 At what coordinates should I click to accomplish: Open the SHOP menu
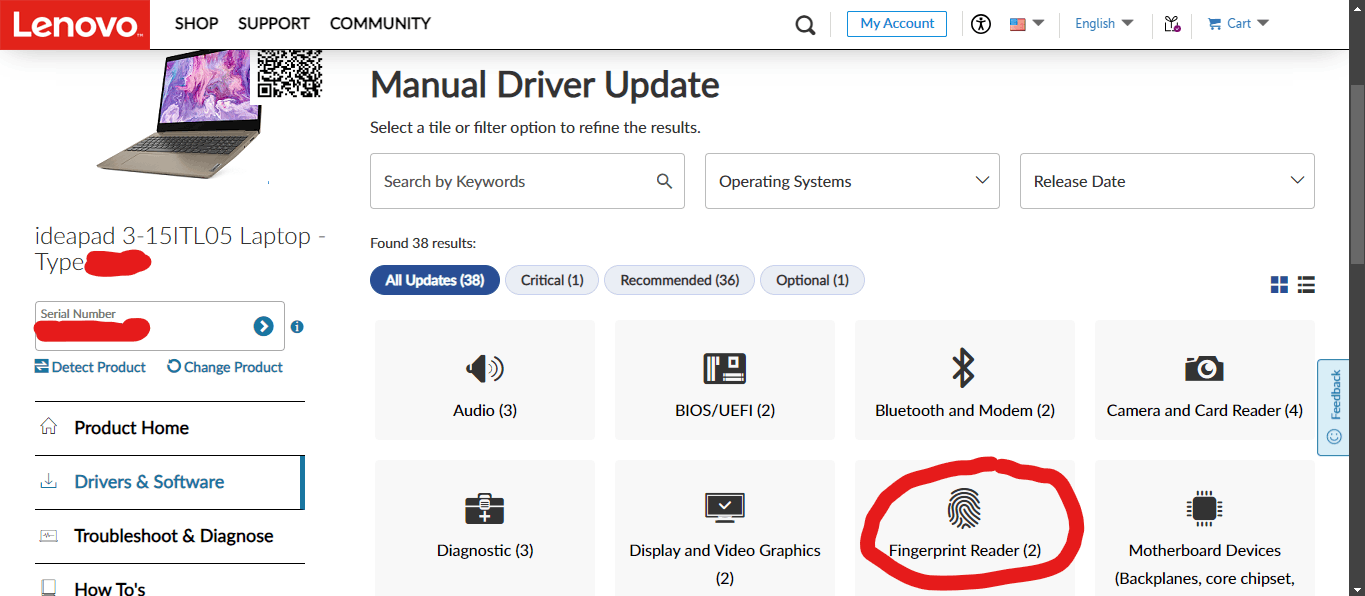(x=196, y=23)
